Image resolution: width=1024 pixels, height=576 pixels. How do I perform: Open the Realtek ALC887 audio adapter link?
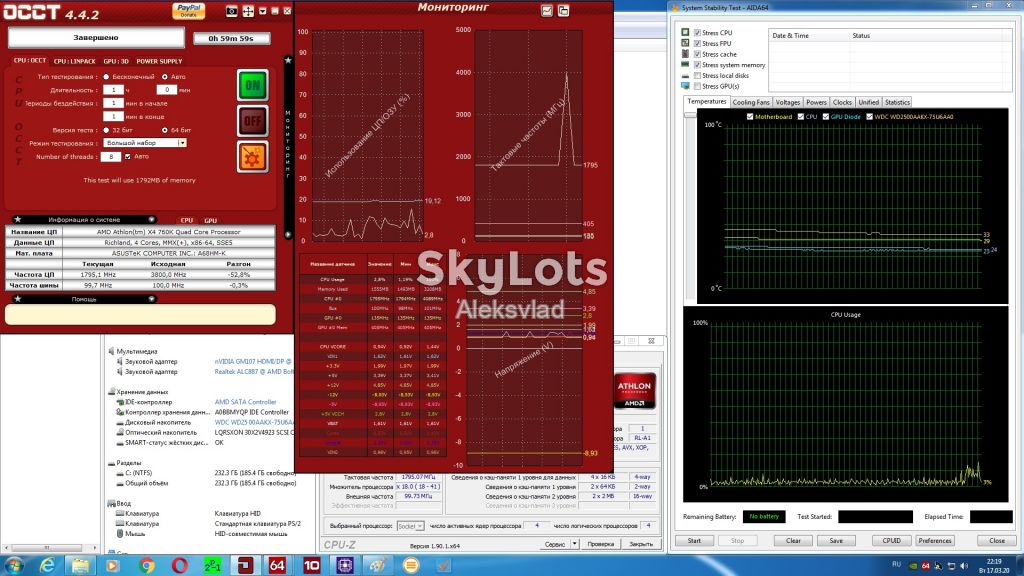[x=253, y=372]
